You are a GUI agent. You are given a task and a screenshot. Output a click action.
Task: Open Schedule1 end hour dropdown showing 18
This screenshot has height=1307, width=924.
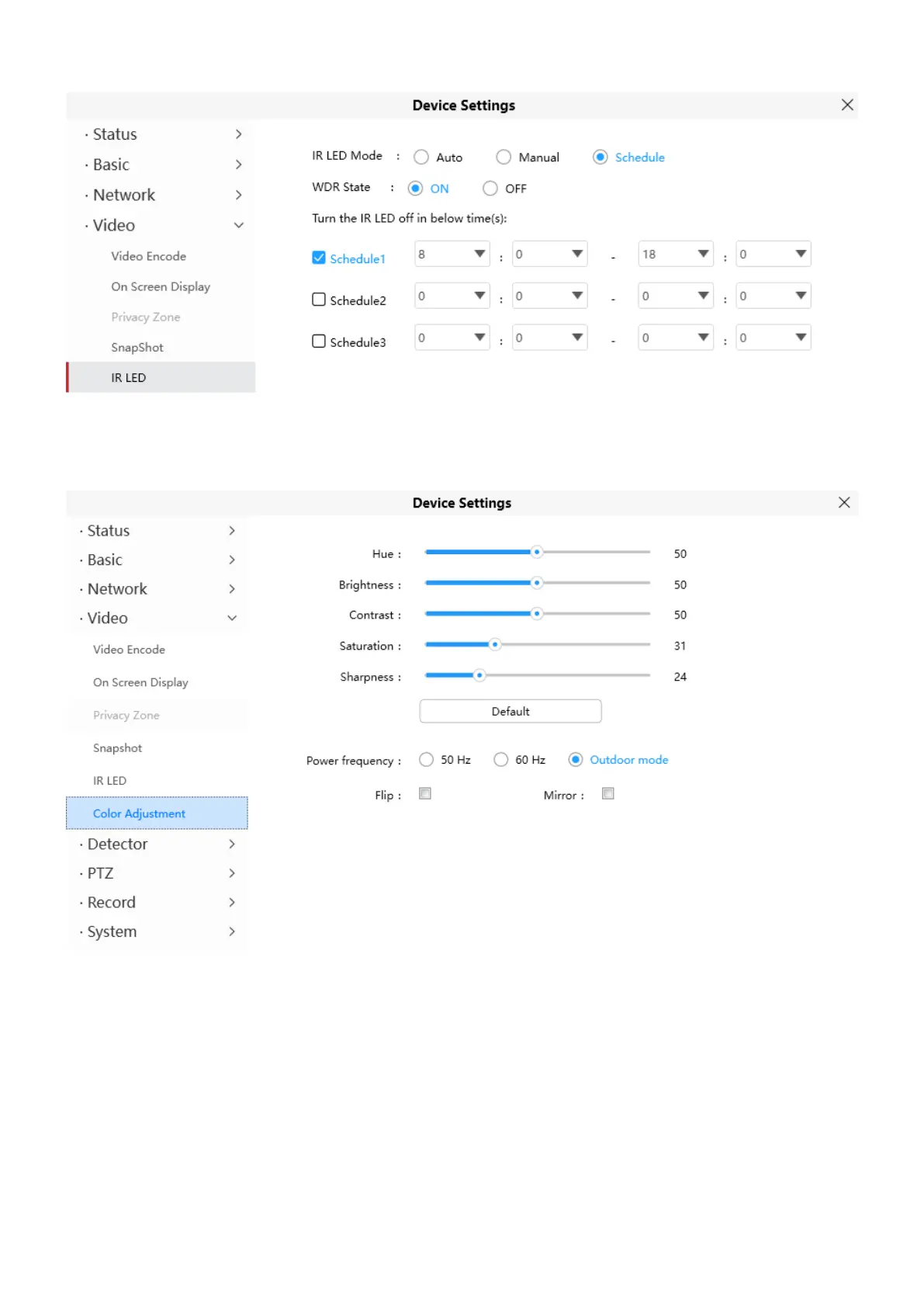point(675,254)
